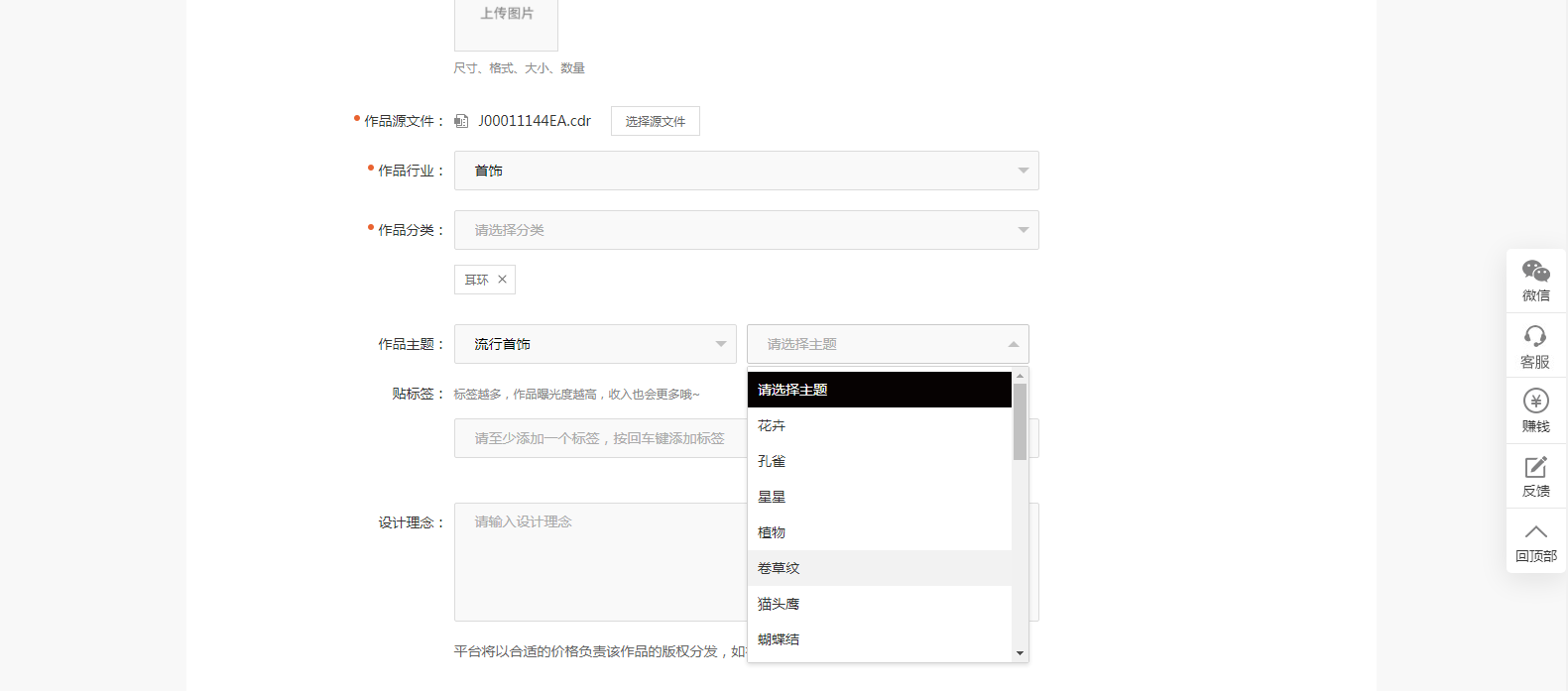The height and width of the screenshot is (691, 1568).
Task: Click the 设计理念 field label
Action: pos(412,522)
